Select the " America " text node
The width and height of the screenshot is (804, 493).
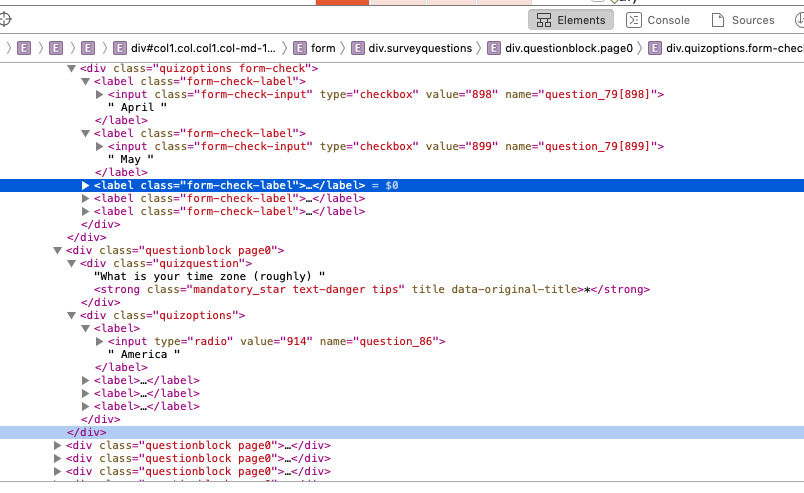point(144,354)
